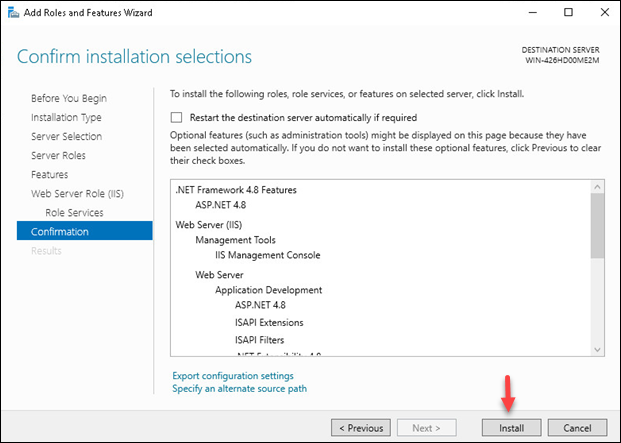Click the selections list scrollbar thumb
The height and width of the screenshot is (443, 621).
point(597,225)
